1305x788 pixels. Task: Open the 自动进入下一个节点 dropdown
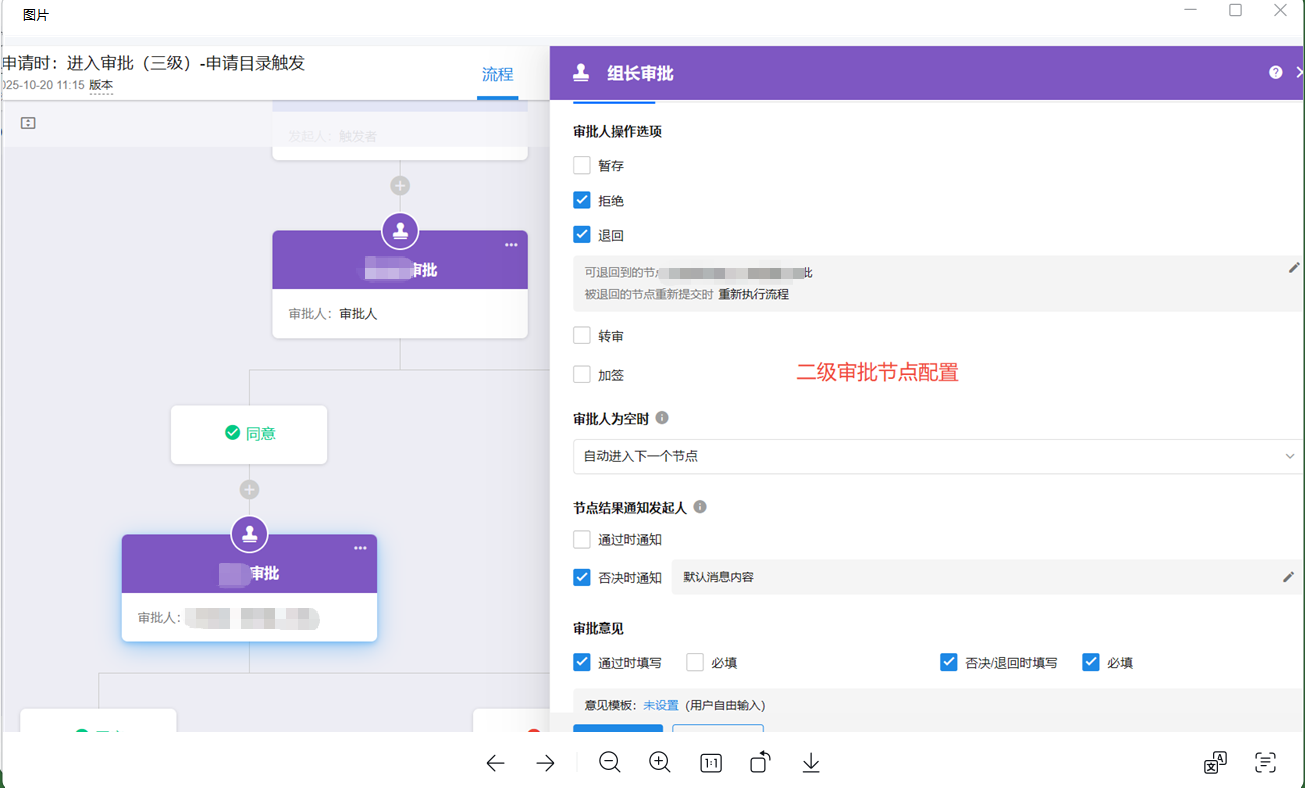937,456
